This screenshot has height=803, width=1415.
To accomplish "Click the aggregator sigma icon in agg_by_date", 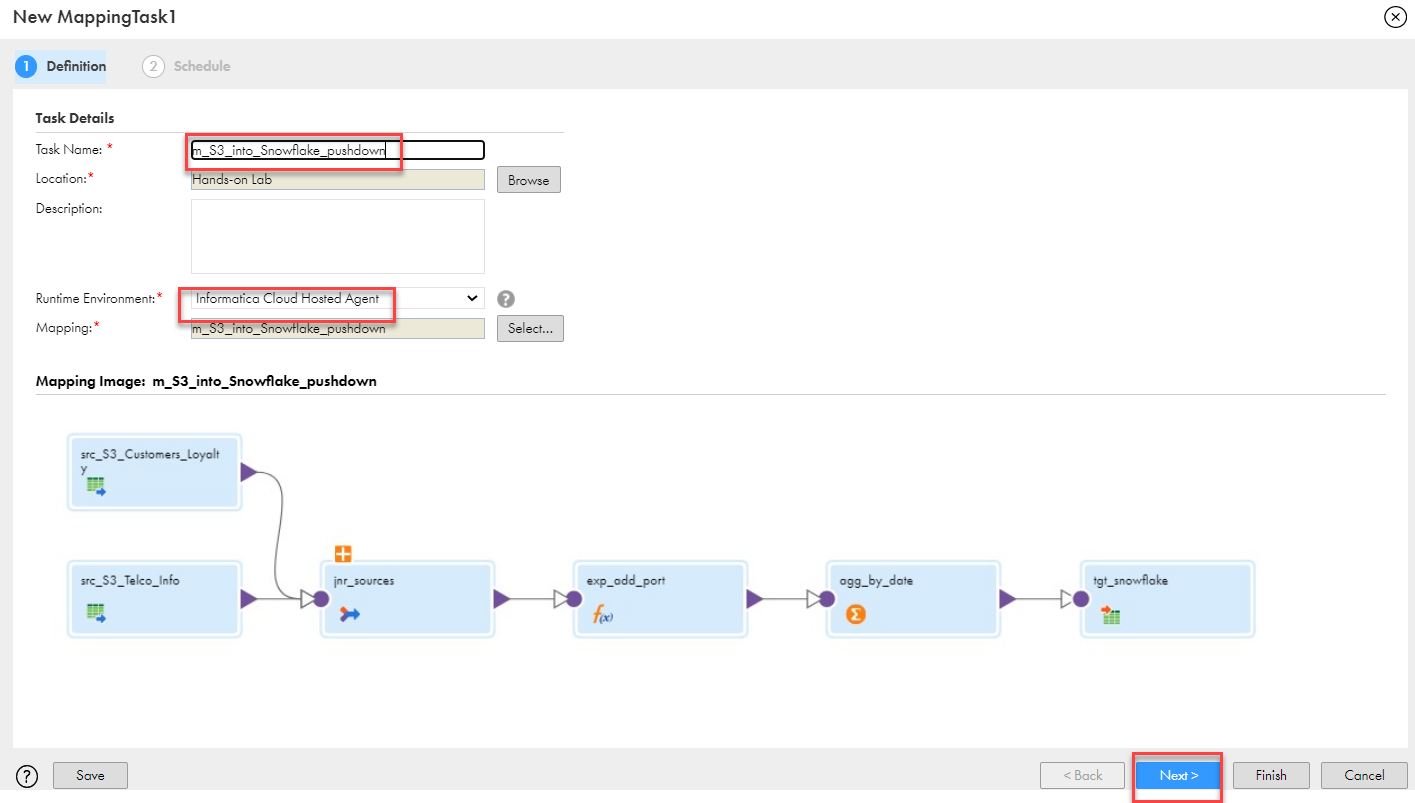I will click(x=855, y=614).
